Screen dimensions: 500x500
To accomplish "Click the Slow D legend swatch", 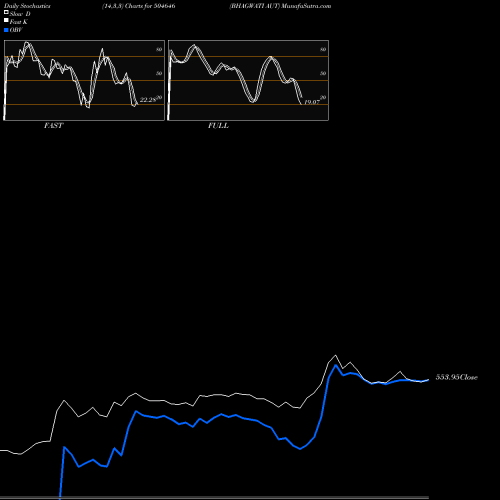I will coord(6,12).
